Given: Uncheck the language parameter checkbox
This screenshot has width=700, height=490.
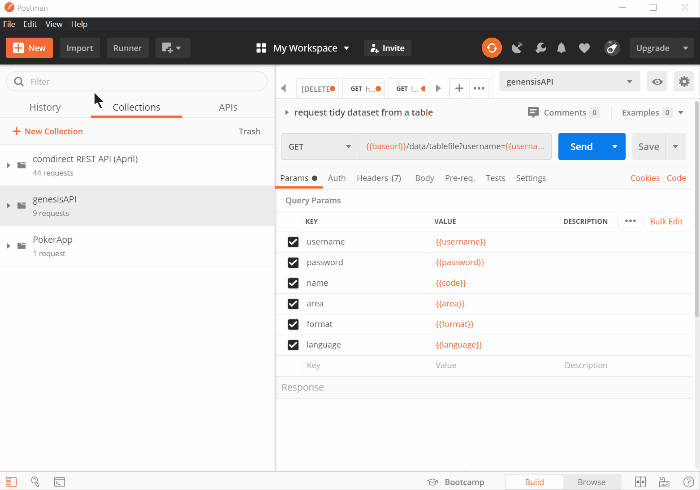Looking at the screenshot, I should click(x=293, y=345).
